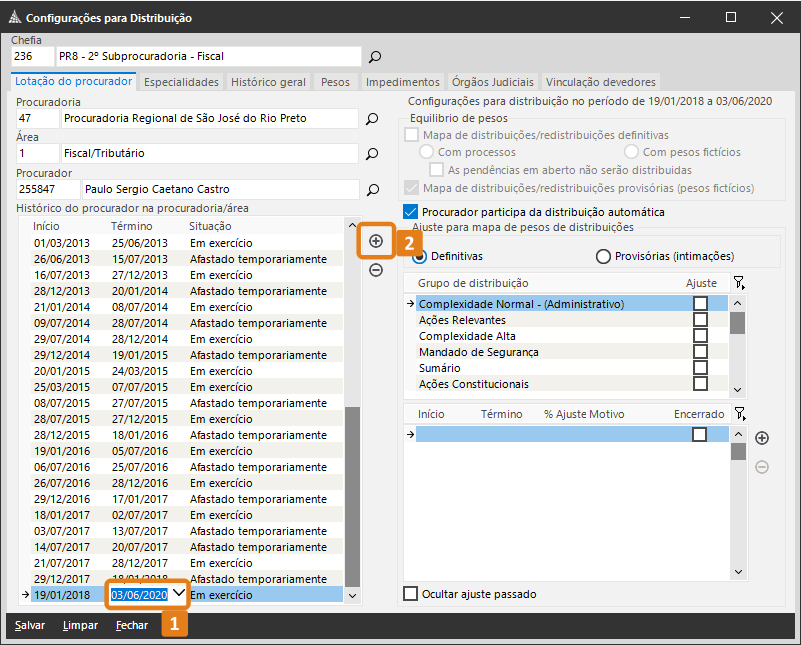Click the search icon next to Chefia field
Image resolution: width=801 pixels, height=645 pixels.
tap(375, 57)
